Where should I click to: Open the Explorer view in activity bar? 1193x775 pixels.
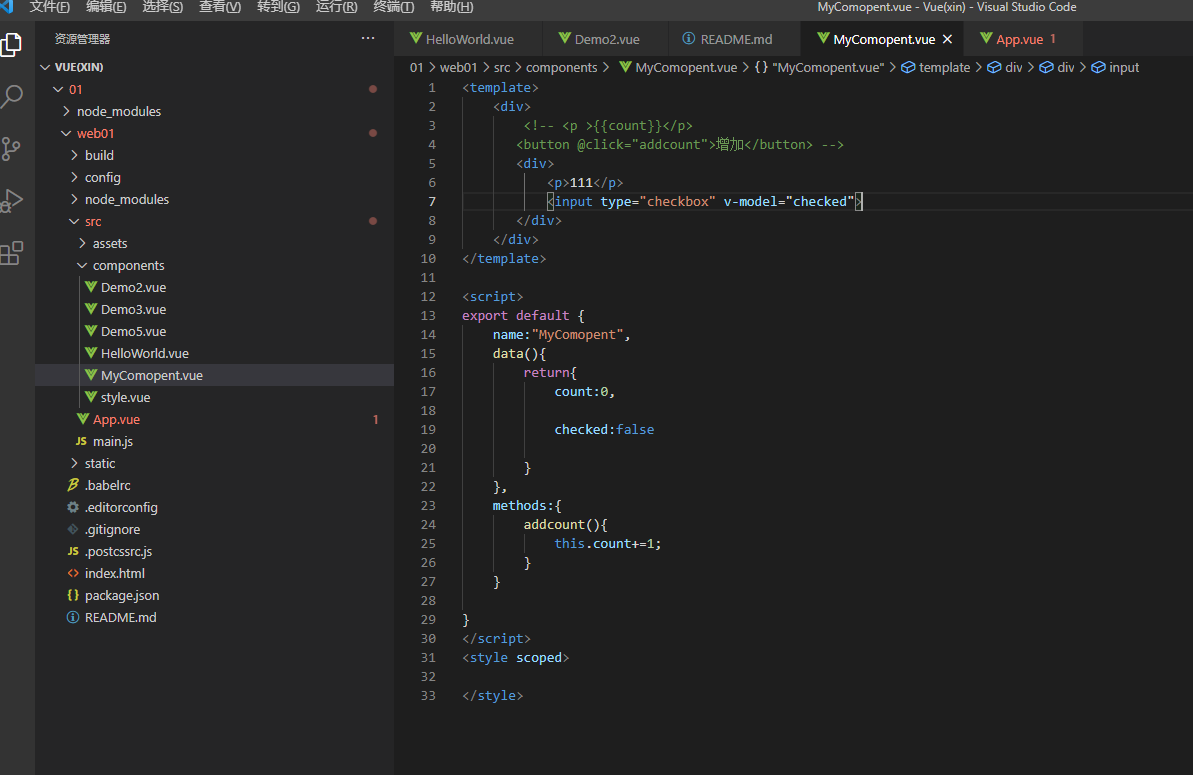click(x=11, y=45)
